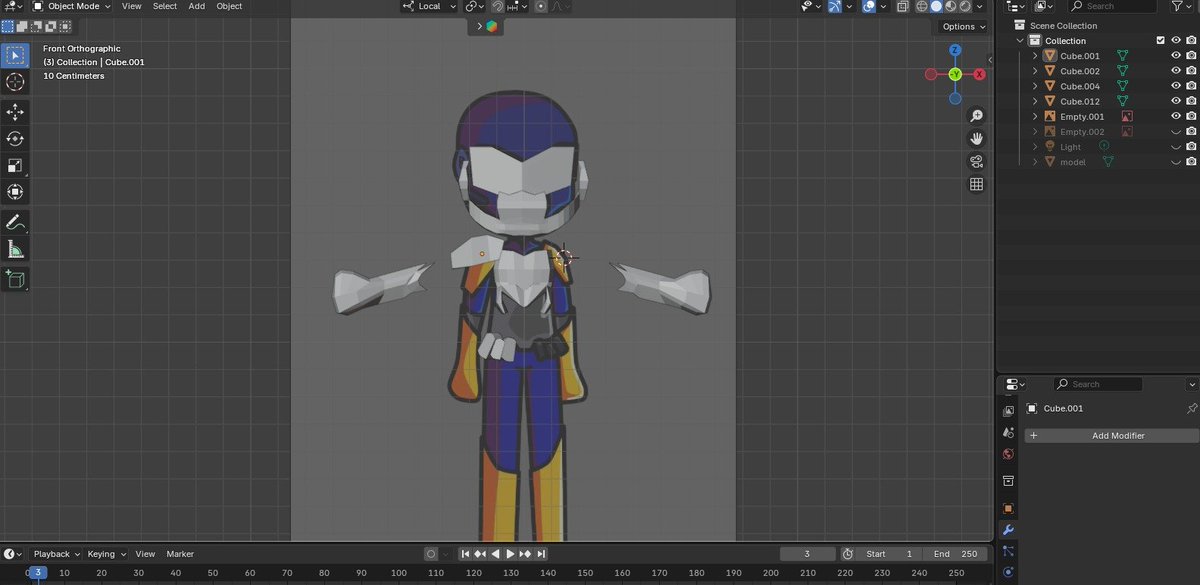Image resolution: width=1200 pixels, height=585 pixels.
Task: Open the viewport shading options dropdown
Action: (980, 6)
